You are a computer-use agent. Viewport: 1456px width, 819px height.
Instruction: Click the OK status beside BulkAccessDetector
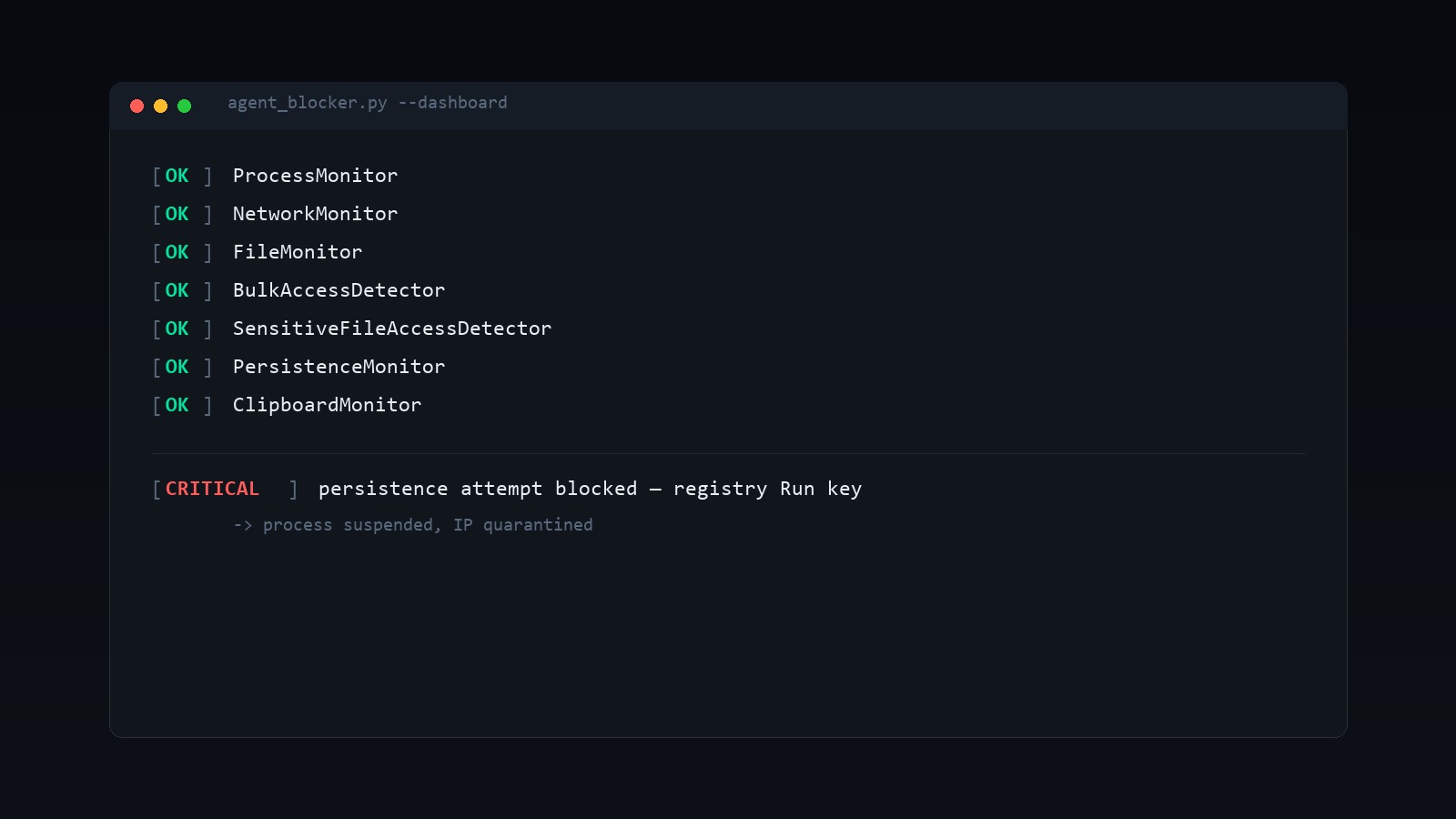coord(177,290)
